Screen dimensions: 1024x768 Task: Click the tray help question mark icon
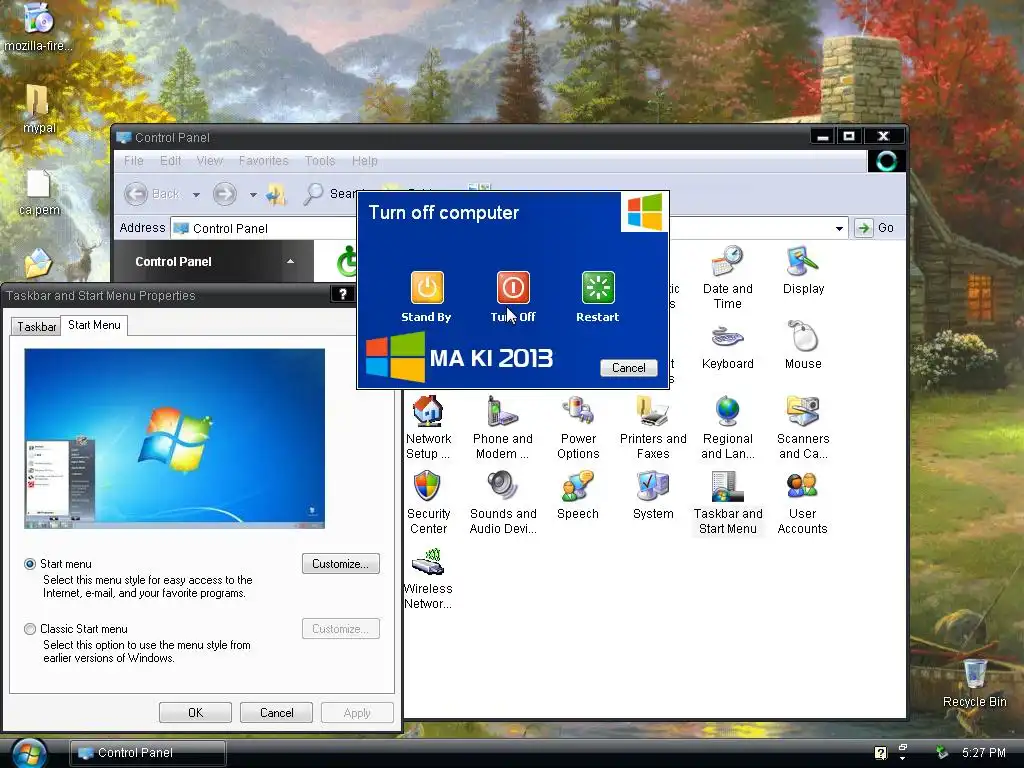pyautogui.click(x=880, y=753)
